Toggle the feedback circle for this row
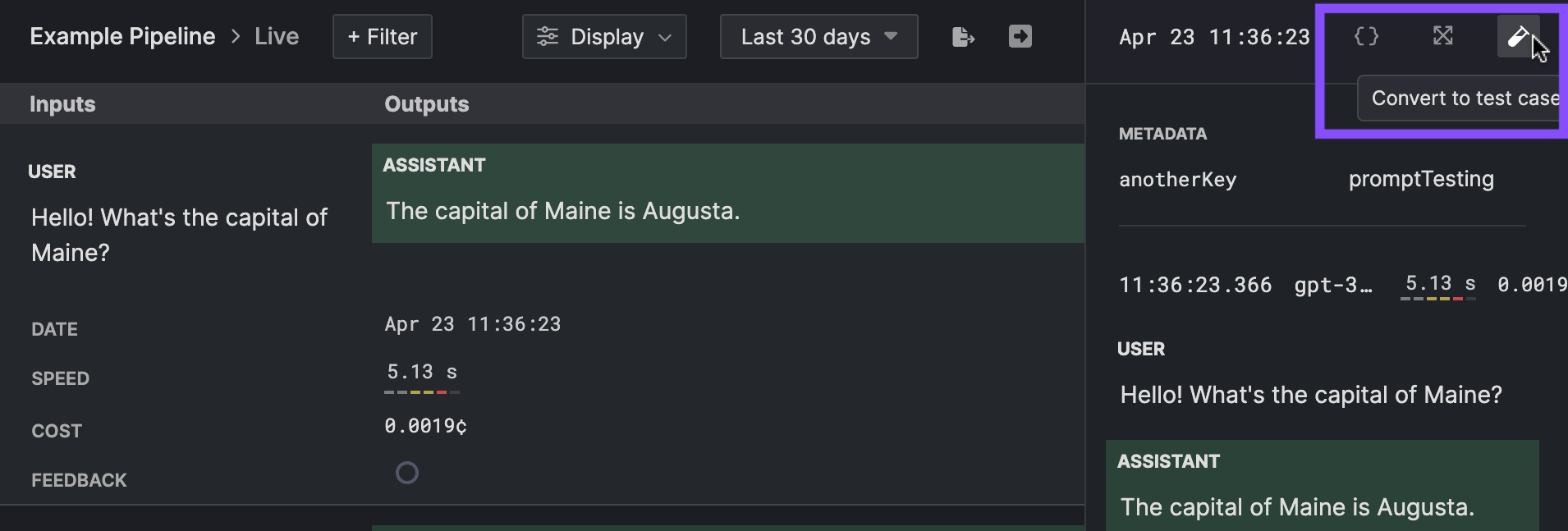This screenshot has height=531, width=1568. point(407,473)
